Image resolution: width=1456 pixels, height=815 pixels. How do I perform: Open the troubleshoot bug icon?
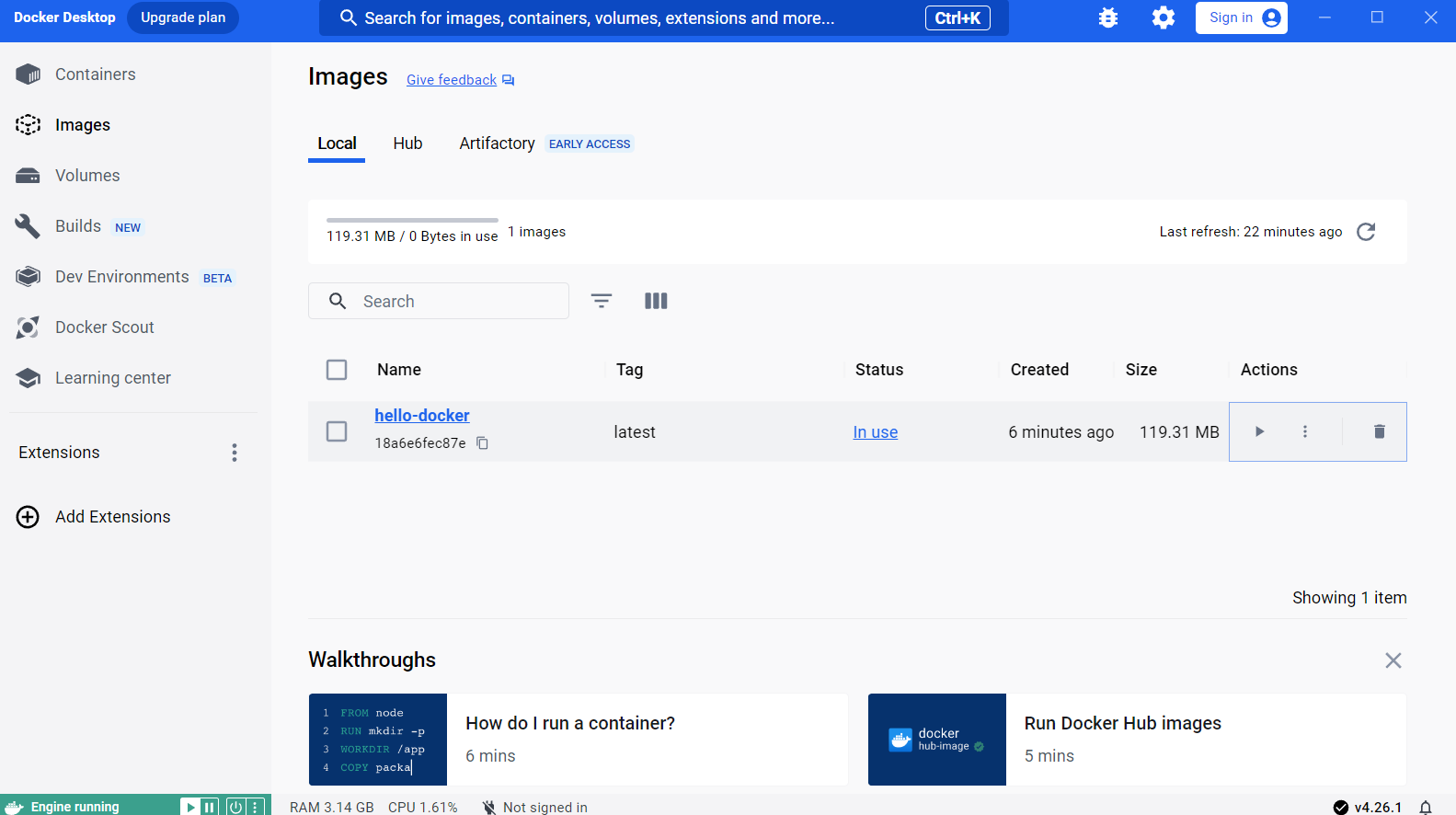coord(1108,17)
